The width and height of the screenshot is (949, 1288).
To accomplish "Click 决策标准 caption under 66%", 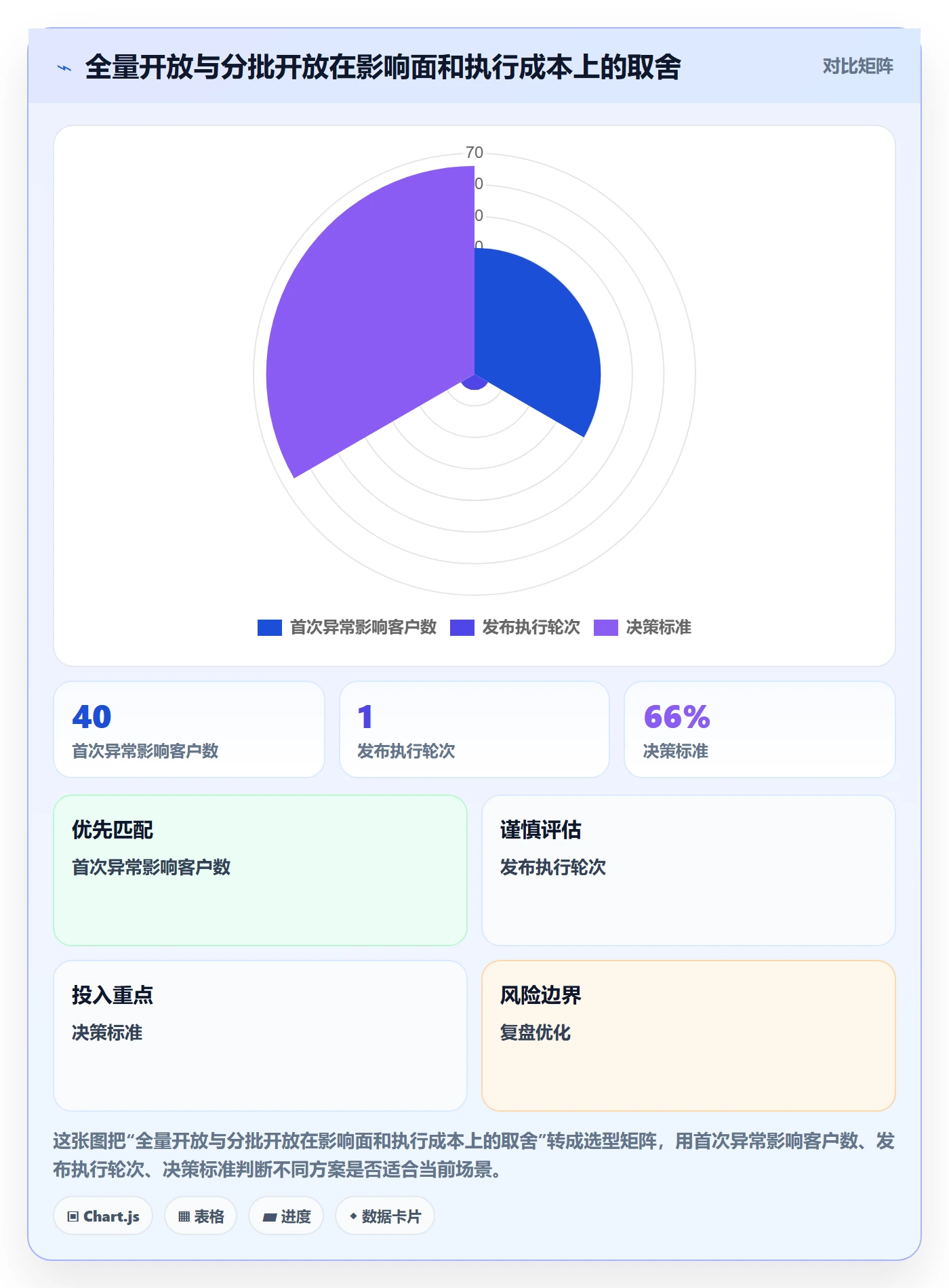I will tap(676, 751).
